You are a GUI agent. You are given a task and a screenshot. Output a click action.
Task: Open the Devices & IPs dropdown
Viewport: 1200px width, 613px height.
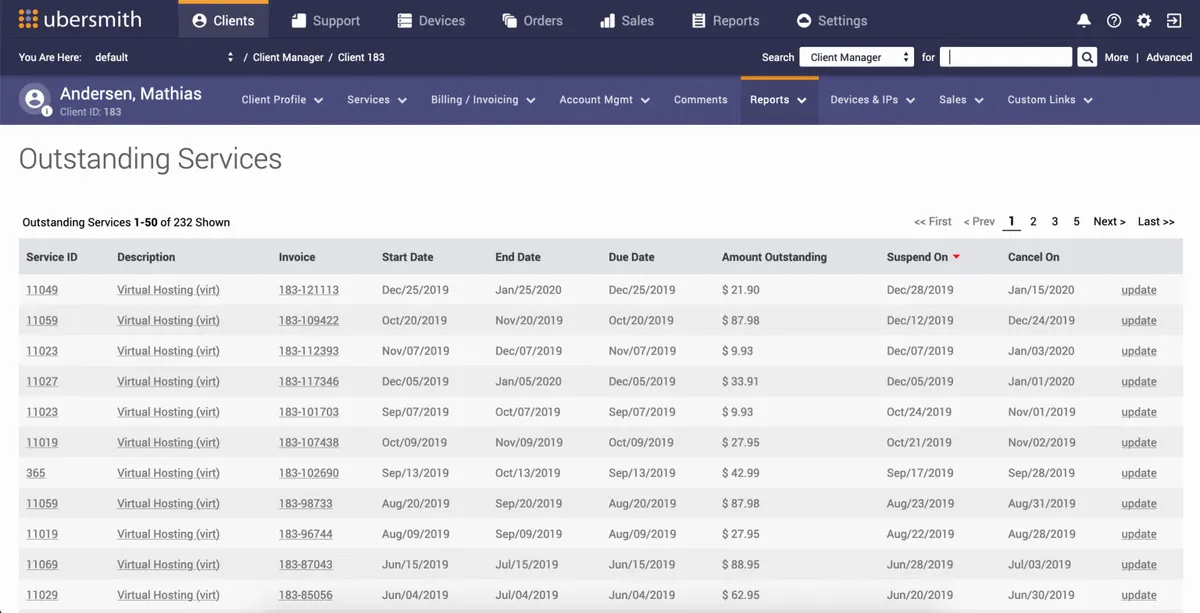point(871,100)
